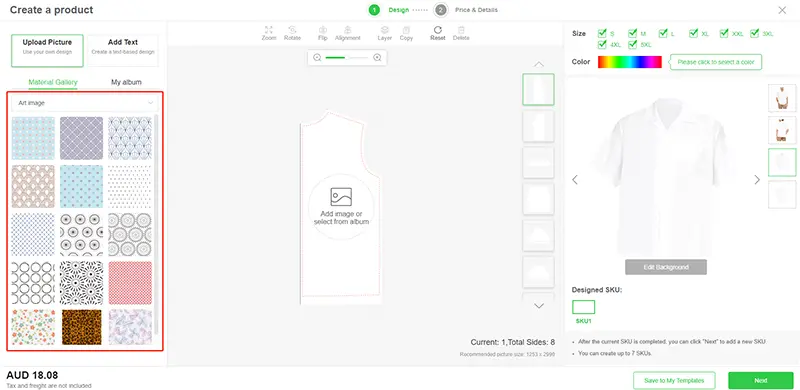
Task: Choose Upload Picture option
Action: click(x=47, y=51)
